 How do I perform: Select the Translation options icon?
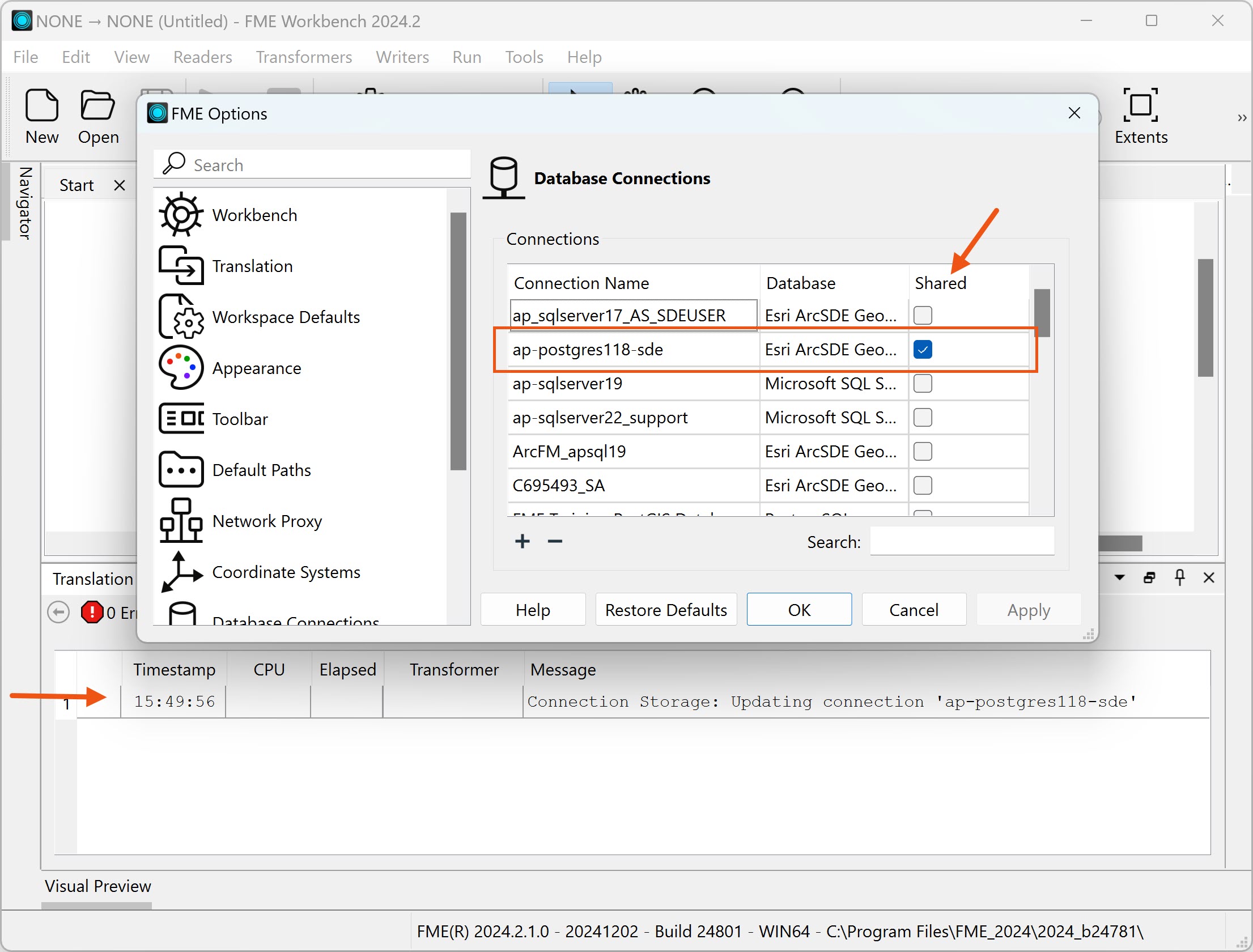point(181,266)
